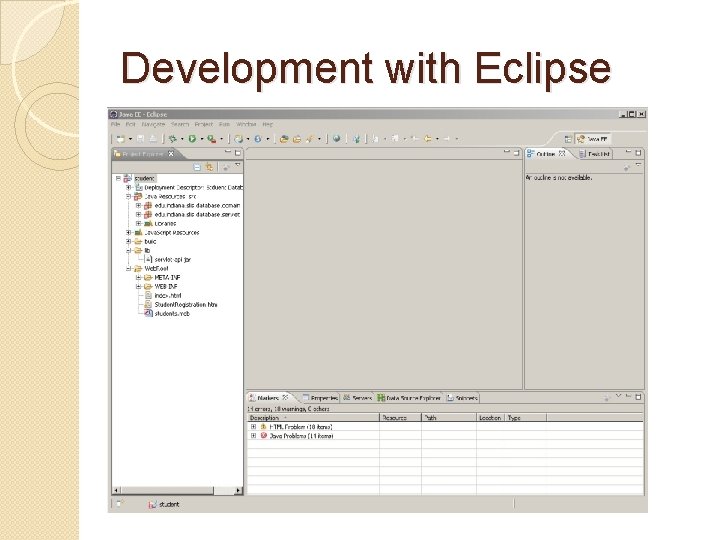Viewport: 720px width, 540px height.
Task: Open the Help menu
Action: coord(268,124)
